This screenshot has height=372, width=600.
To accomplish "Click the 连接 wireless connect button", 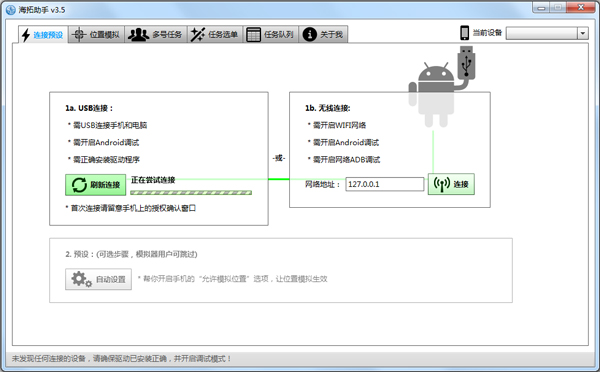I will pos(451,184).
